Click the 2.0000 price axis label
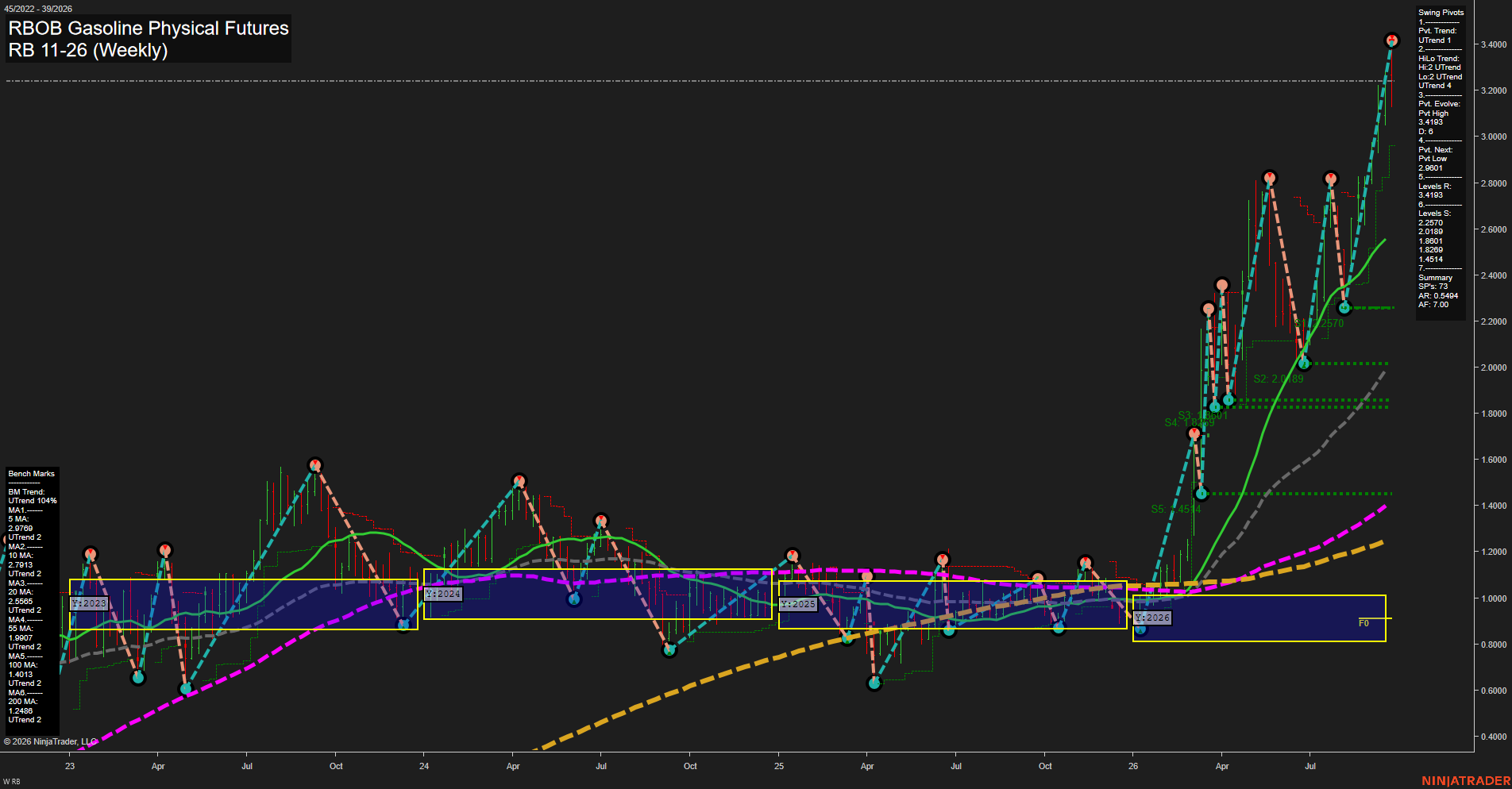This screenshot has height=789, width=1512. [1493, 368]
